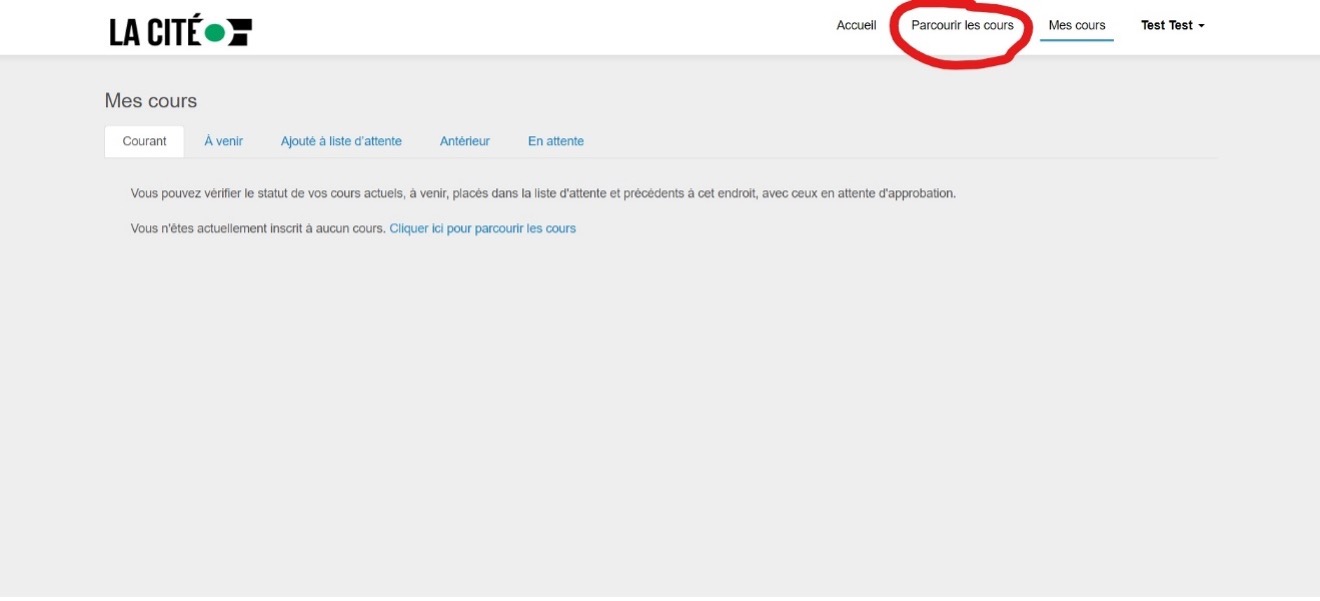
Task: Click the text 'Vous n'êtes actuellement inscrit à aucun cours.'
Action: pyautogui.click(x=258, y=228)
